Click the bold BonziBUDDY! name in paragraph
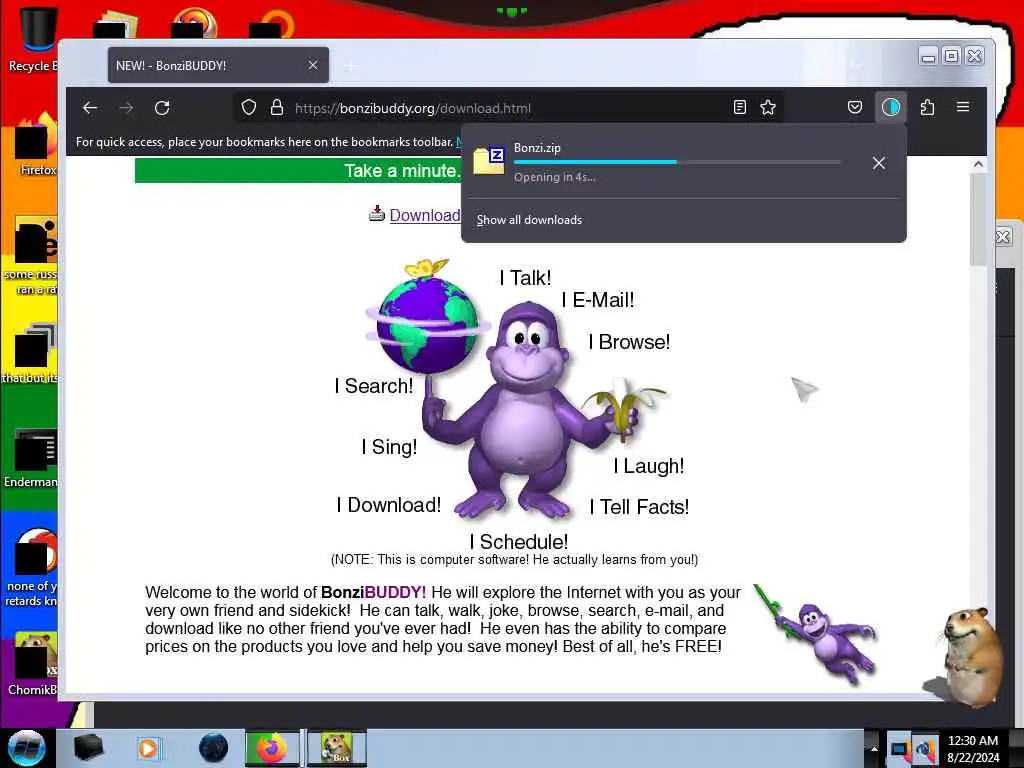The image size is (1024, 768). (x=374, y=592)
